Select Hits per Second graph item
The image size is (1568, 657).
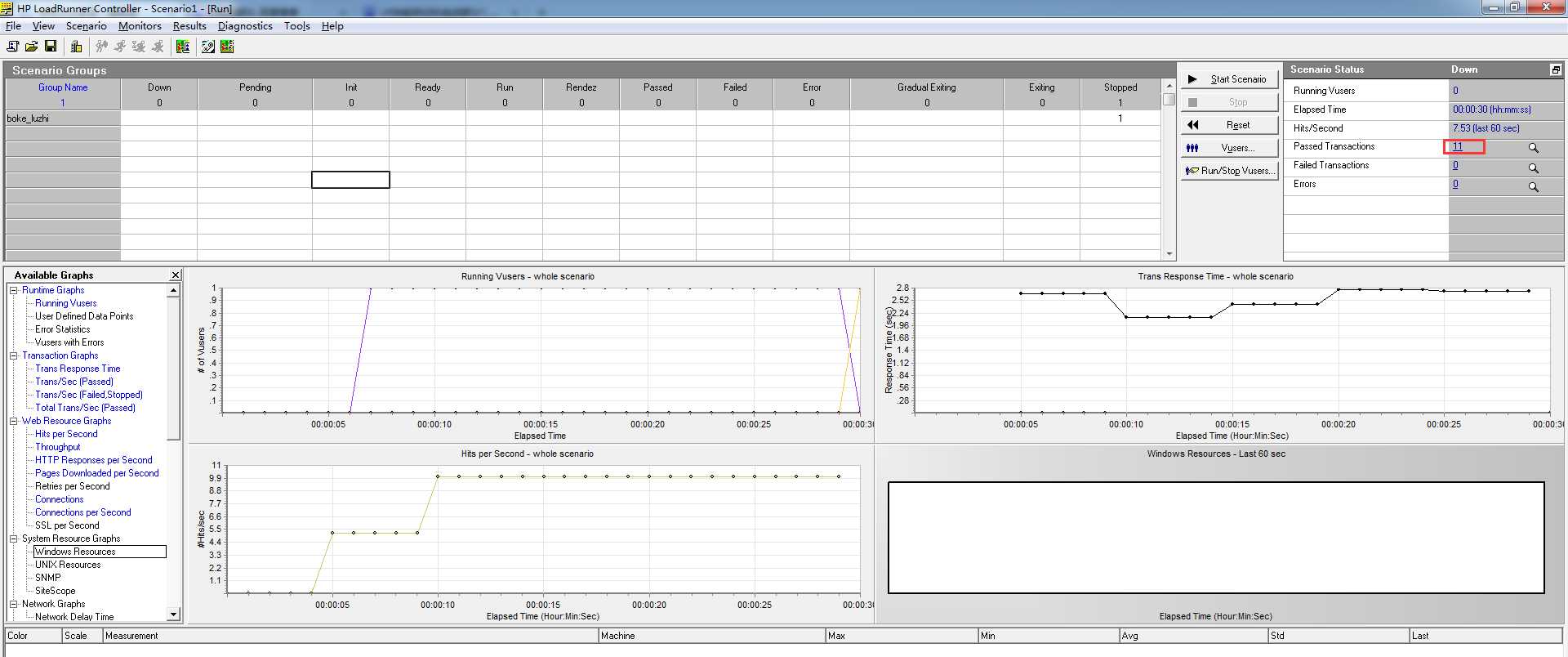tap(66, 434)
